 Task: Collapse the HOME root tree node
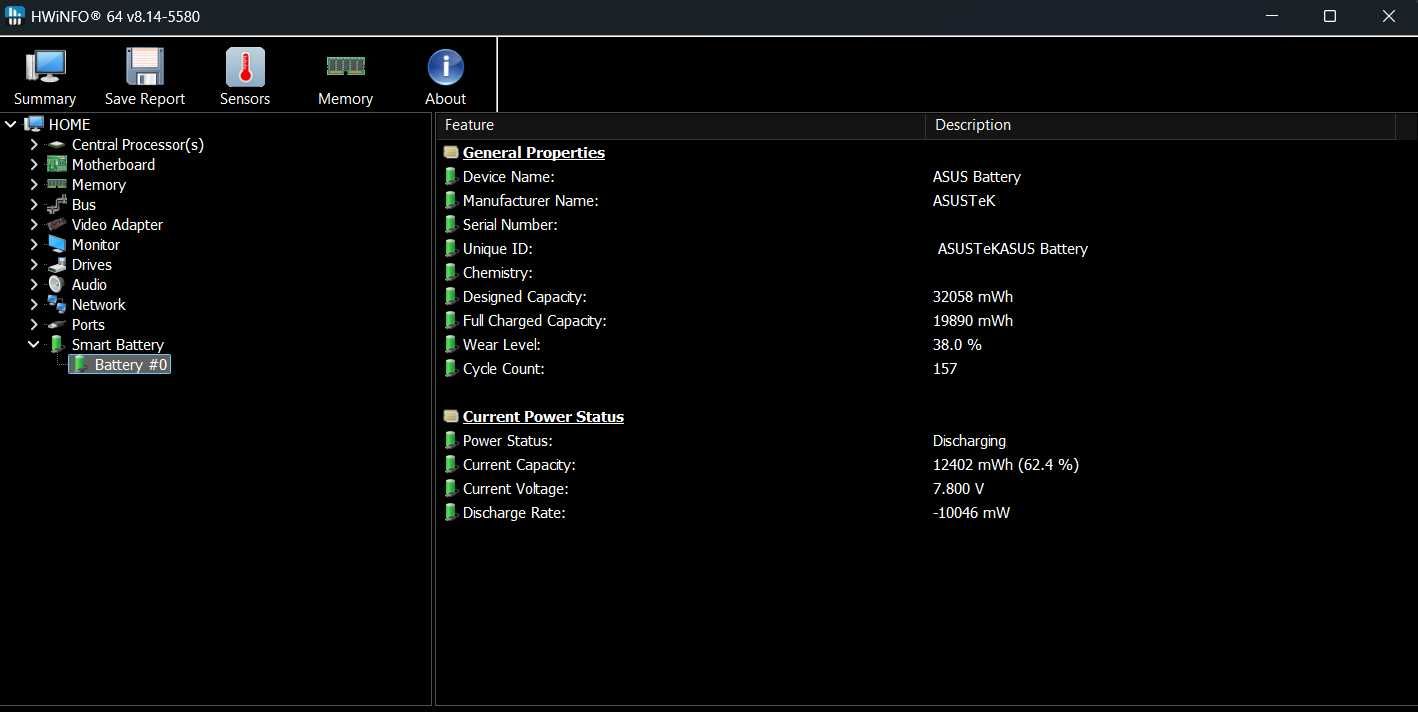[x=11, y=124]
